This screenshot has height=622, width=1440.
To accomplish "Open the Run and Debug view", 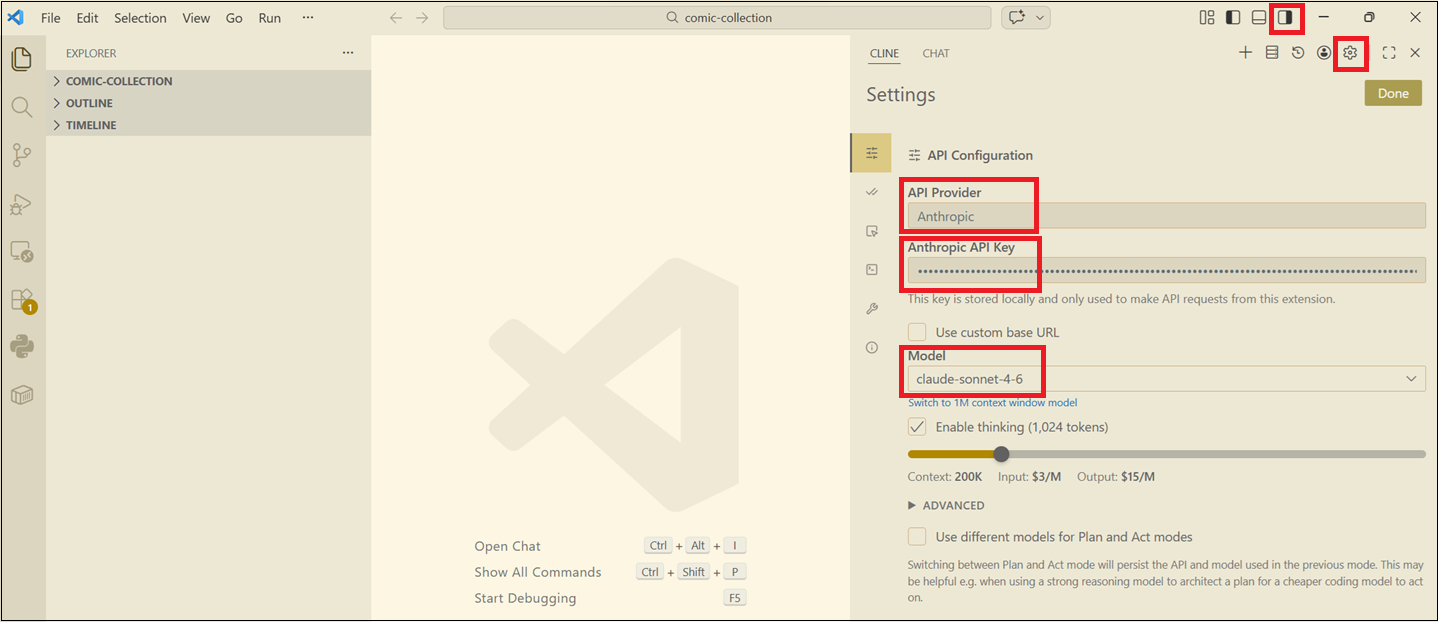I will pos(22,204).
